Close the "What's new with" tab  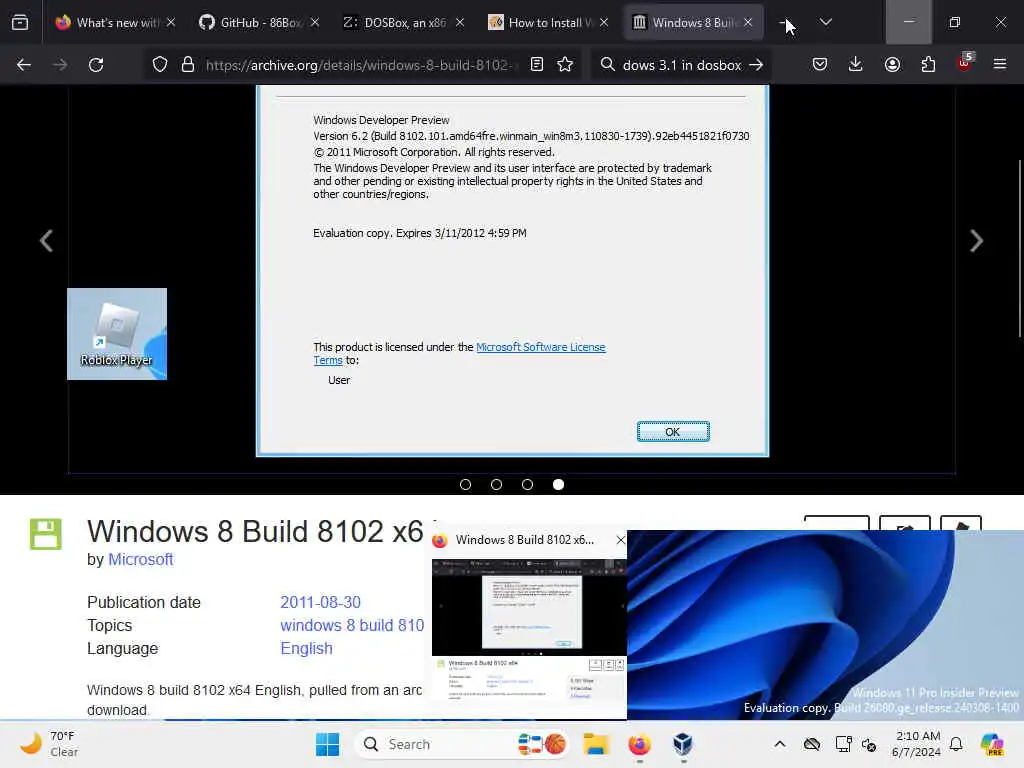point(170,22)
